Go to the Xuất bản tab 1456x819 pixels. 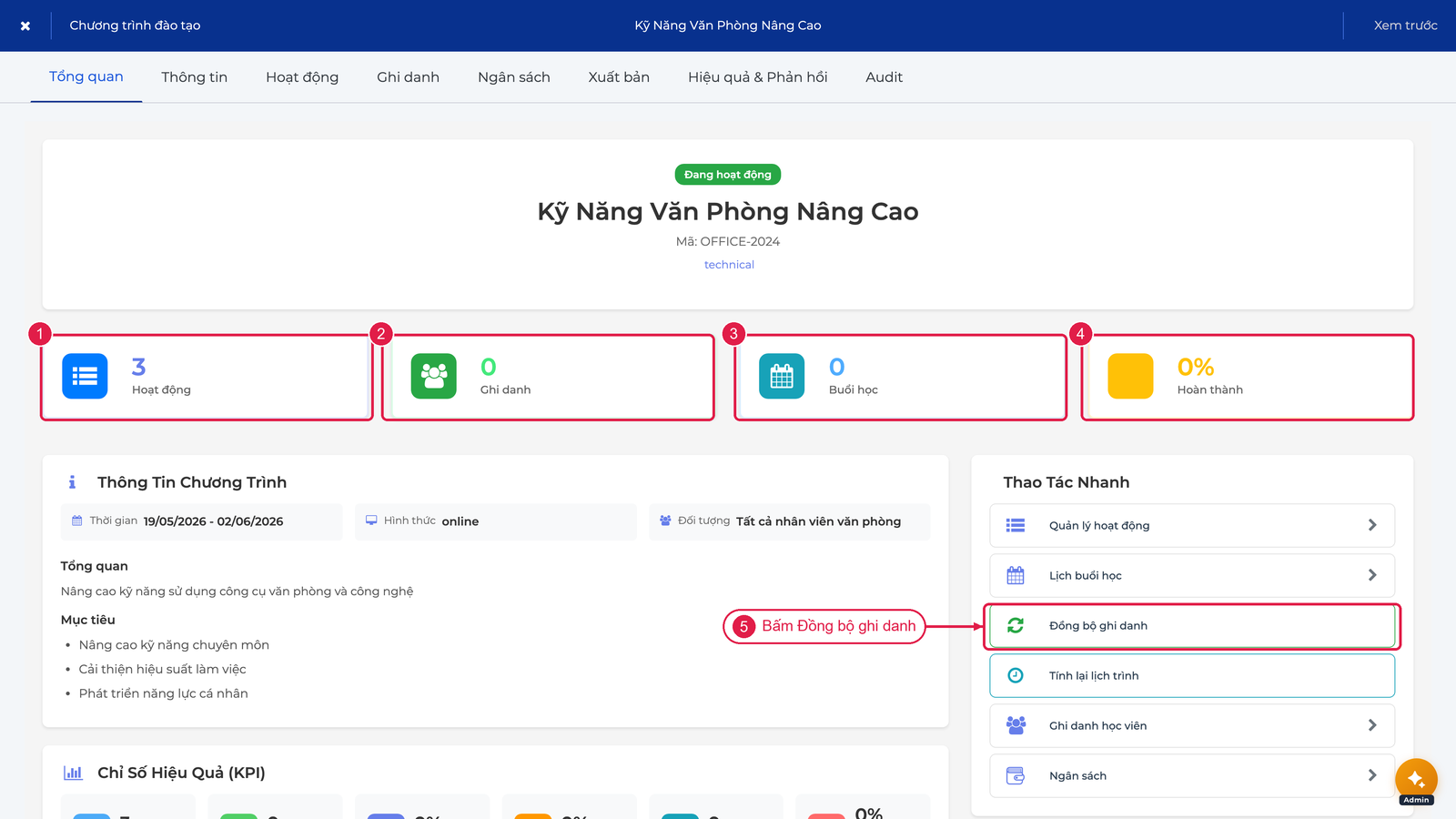click(x=619, y=76)
